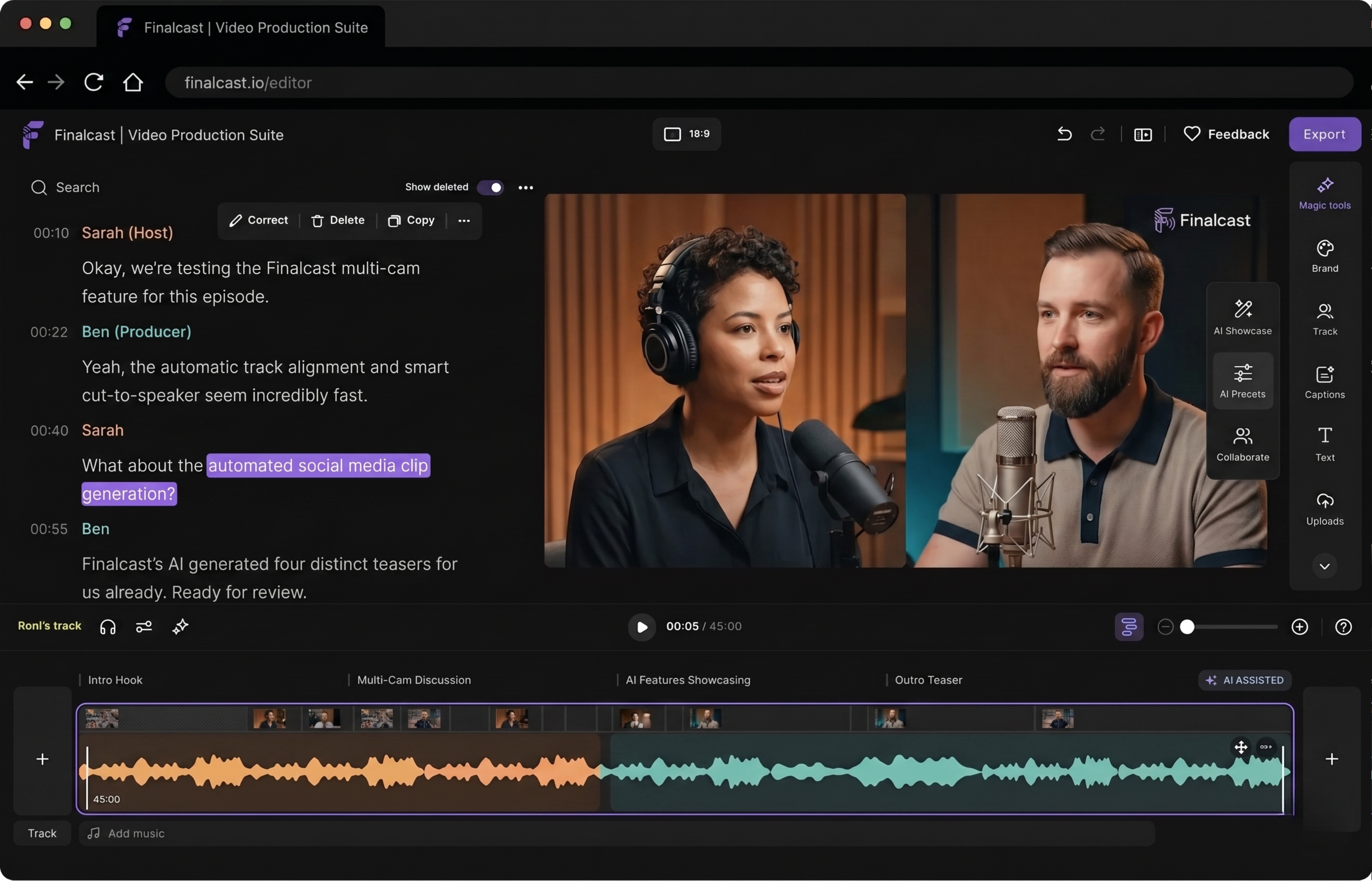
Task: Click the Ronl's track label
Action: 49,626
